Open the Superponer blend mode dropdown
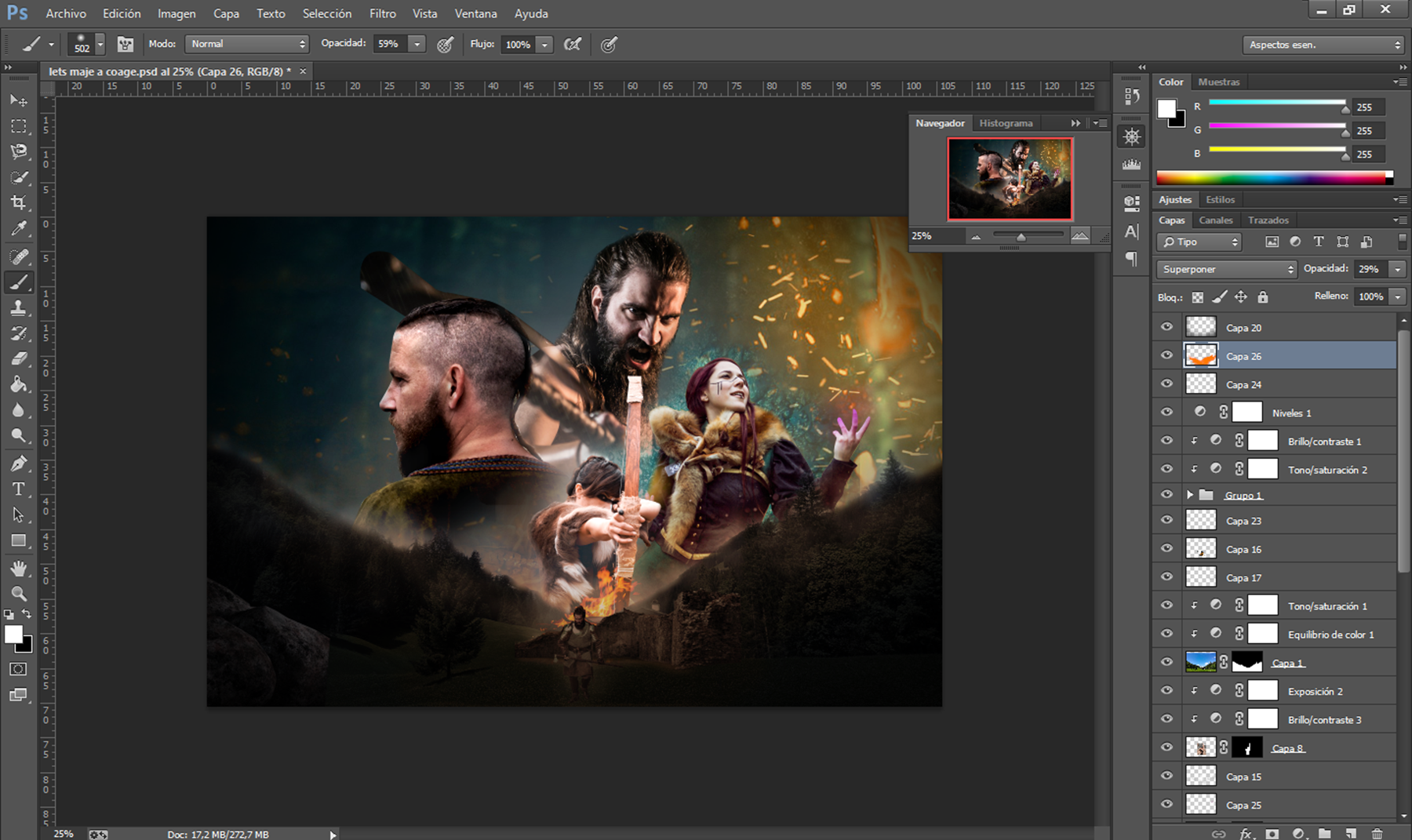Viewport: 1412px width, 840px height. point(1226,269)
